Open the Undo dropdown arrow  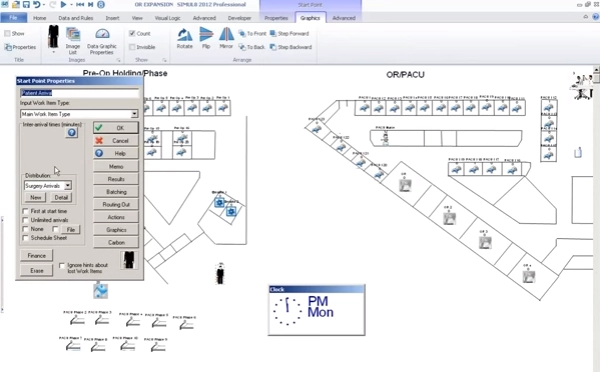click(x=43, y=5)
